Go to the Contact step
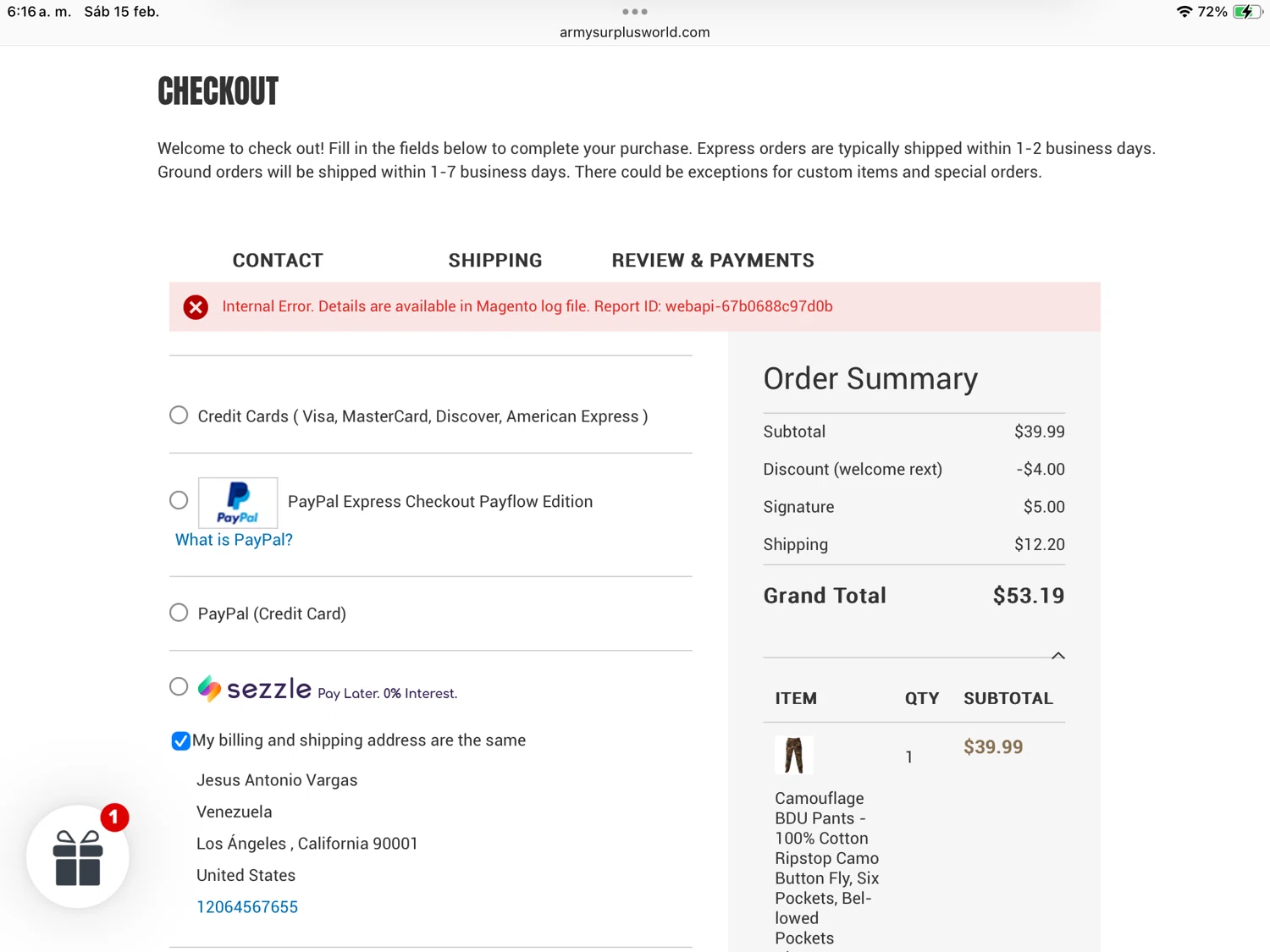The width and height of the screenshot is (1270, 952). [278, 261]
